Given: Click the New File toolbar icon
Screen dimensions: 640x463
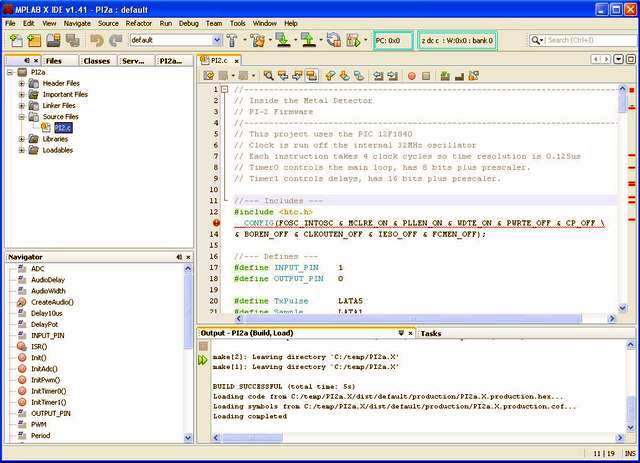Looking at the screenshot, I should (16, 40).
